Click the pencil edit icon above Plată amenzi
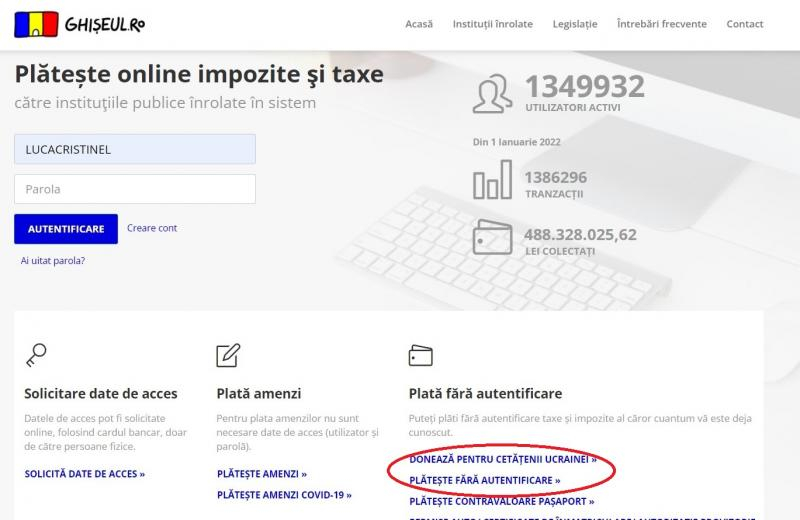This screenshot has height=520, width=800. (x=228, y=354)
